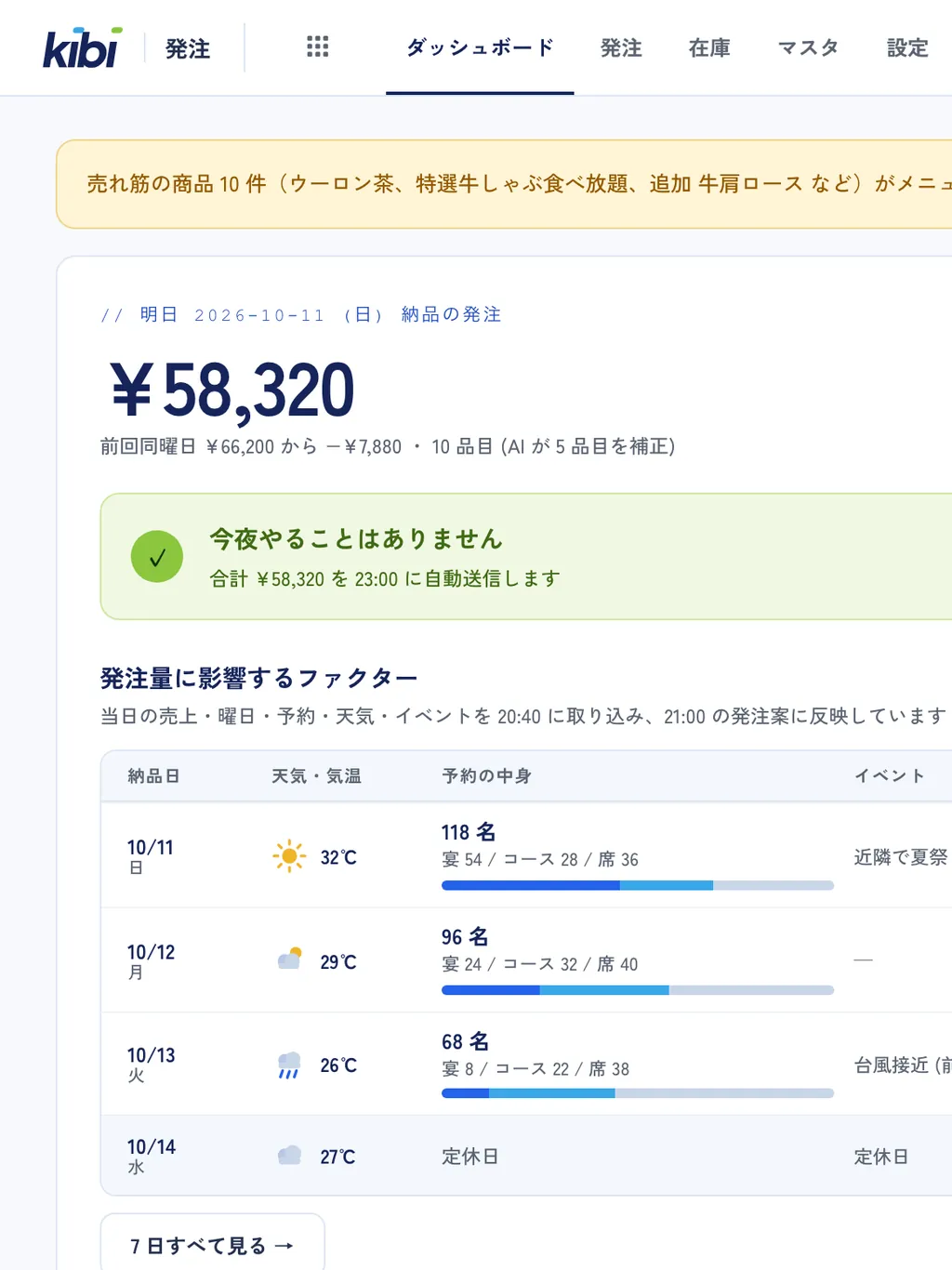This screenshot has width=952, height=1270.
Task: Click 27℃ temperature value
Action: 337,1157
